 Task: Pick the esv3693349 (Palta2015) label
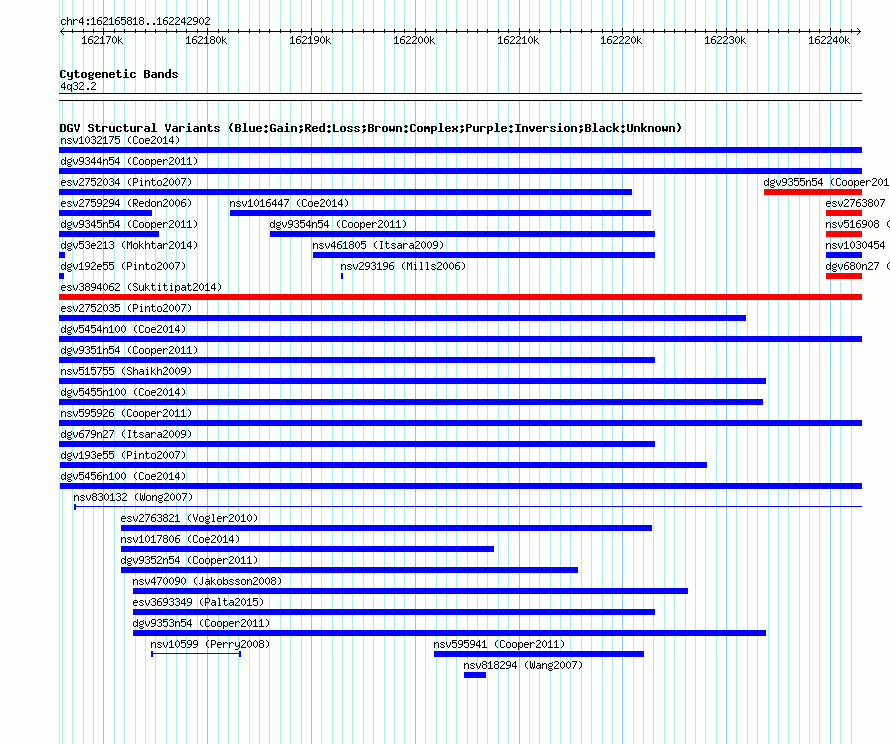[x=198, y=602]
